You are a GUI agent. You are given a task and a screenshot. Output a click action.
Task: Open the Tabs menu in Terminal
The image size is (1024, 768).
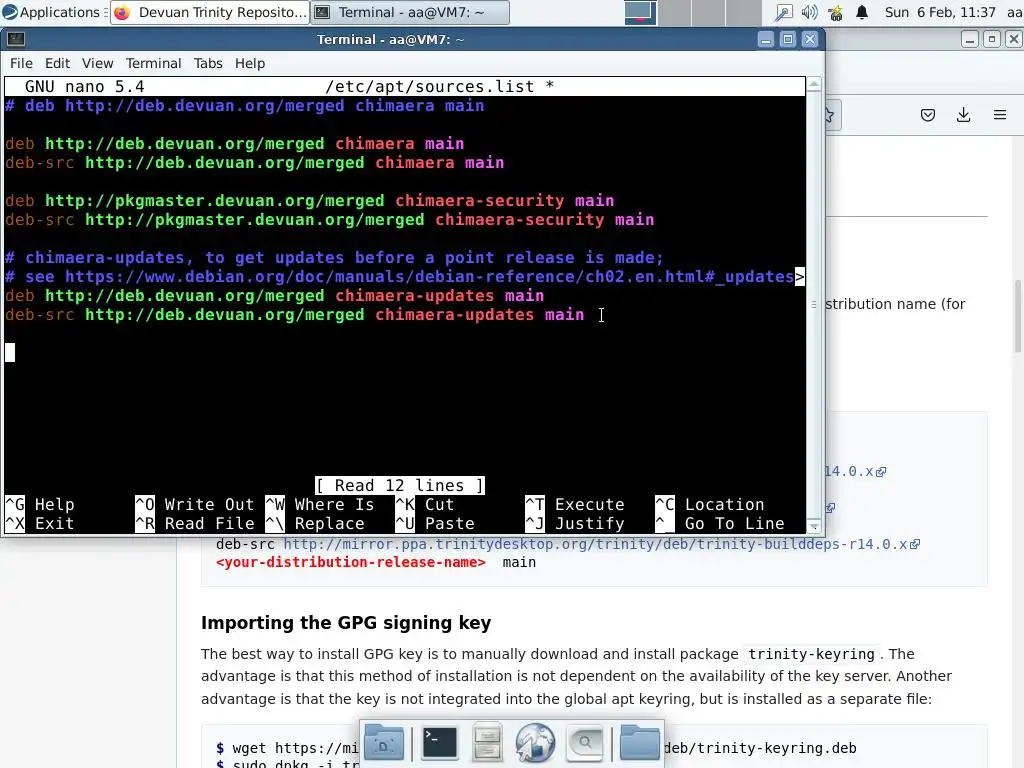(x=208, y=63)
